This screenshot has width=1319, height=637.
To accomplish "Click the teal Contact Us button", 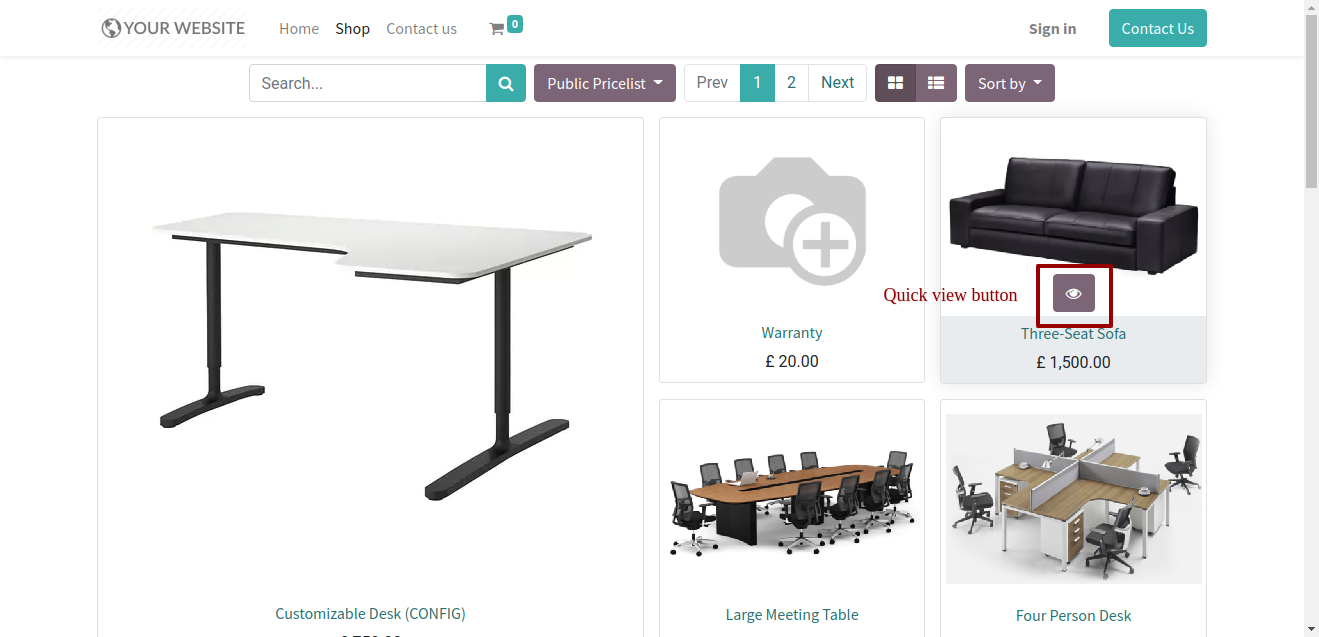I will click(1158, 28).
